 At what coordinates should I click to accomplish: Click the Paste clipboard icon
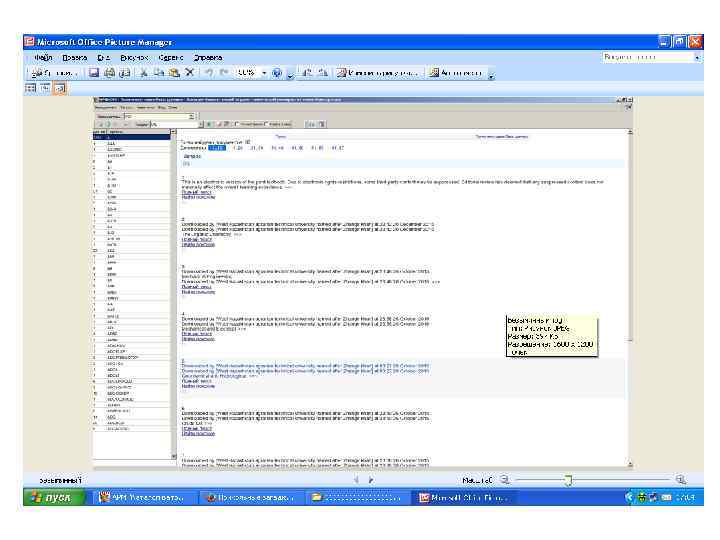[174, 73]
